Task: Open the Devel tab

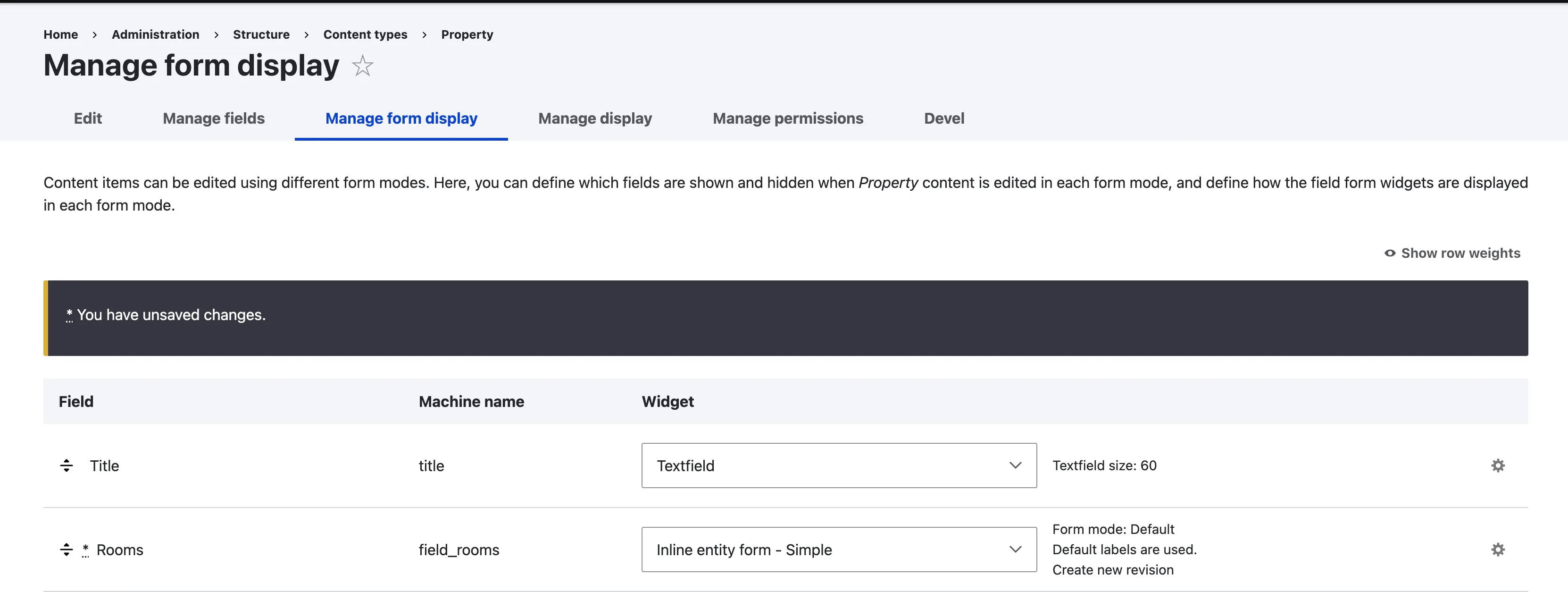Action: point(943,119)
